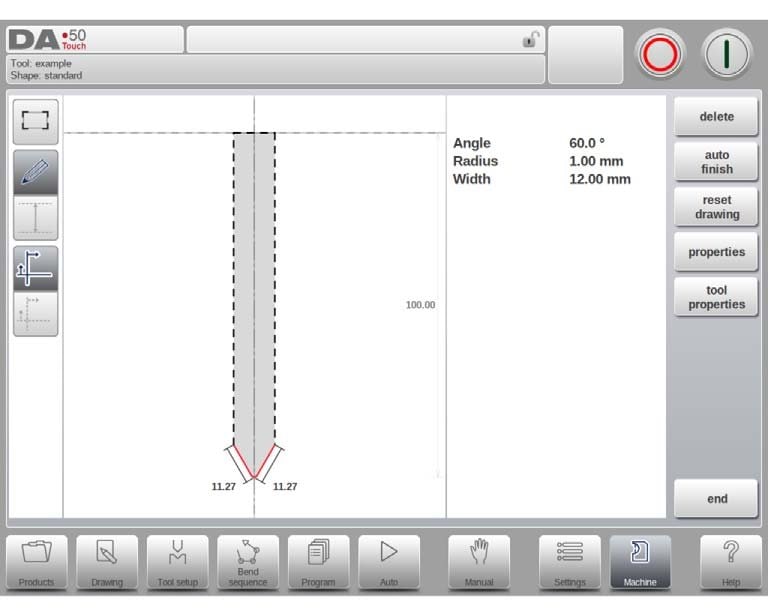Open the Products navigation tab
The height and width of the screenshot is (615, 768).
[x=37, y=562]
